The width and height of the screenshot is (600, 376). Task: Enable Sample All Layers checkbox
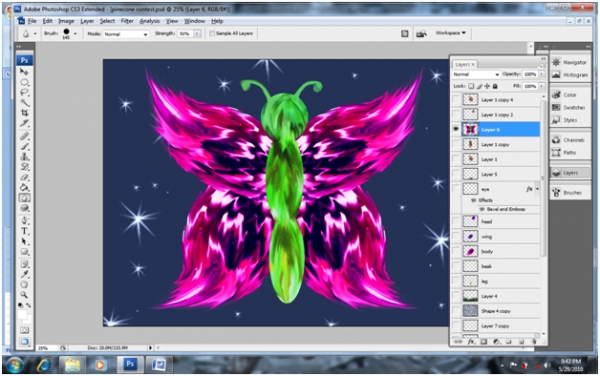coord(212,34)
